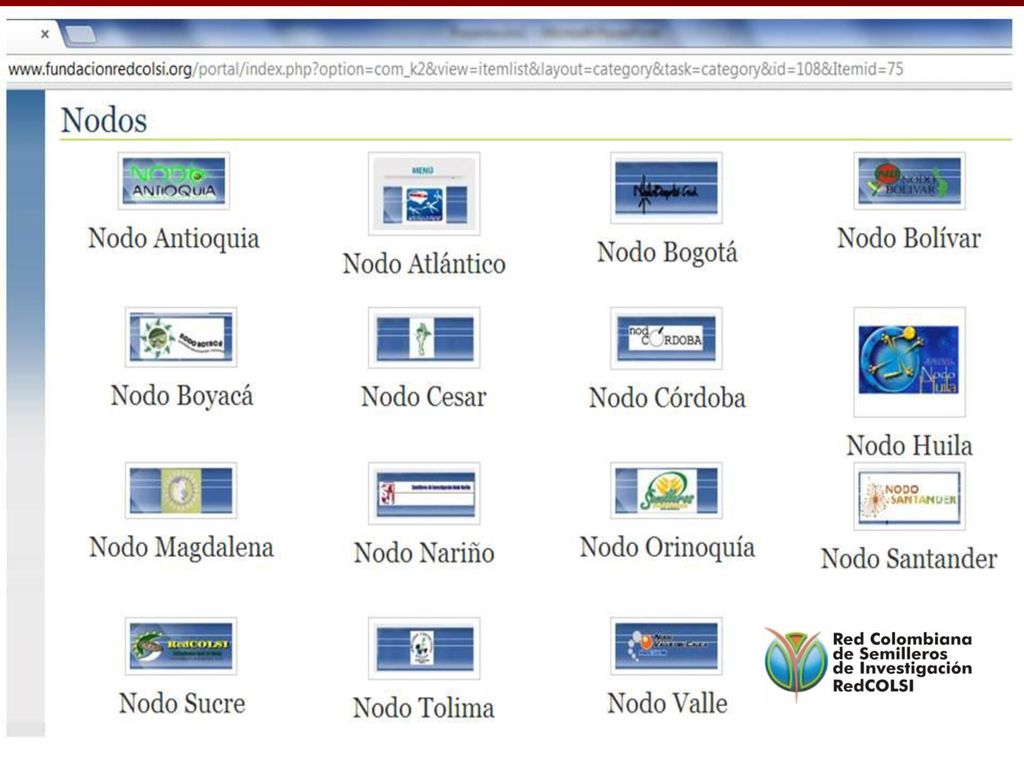Image resolution: width=1024 pixels, height=768 pixels.
Task: Follow the Nodo Orinoquía link
Action: pyautogui.click(x=667, y=548)
